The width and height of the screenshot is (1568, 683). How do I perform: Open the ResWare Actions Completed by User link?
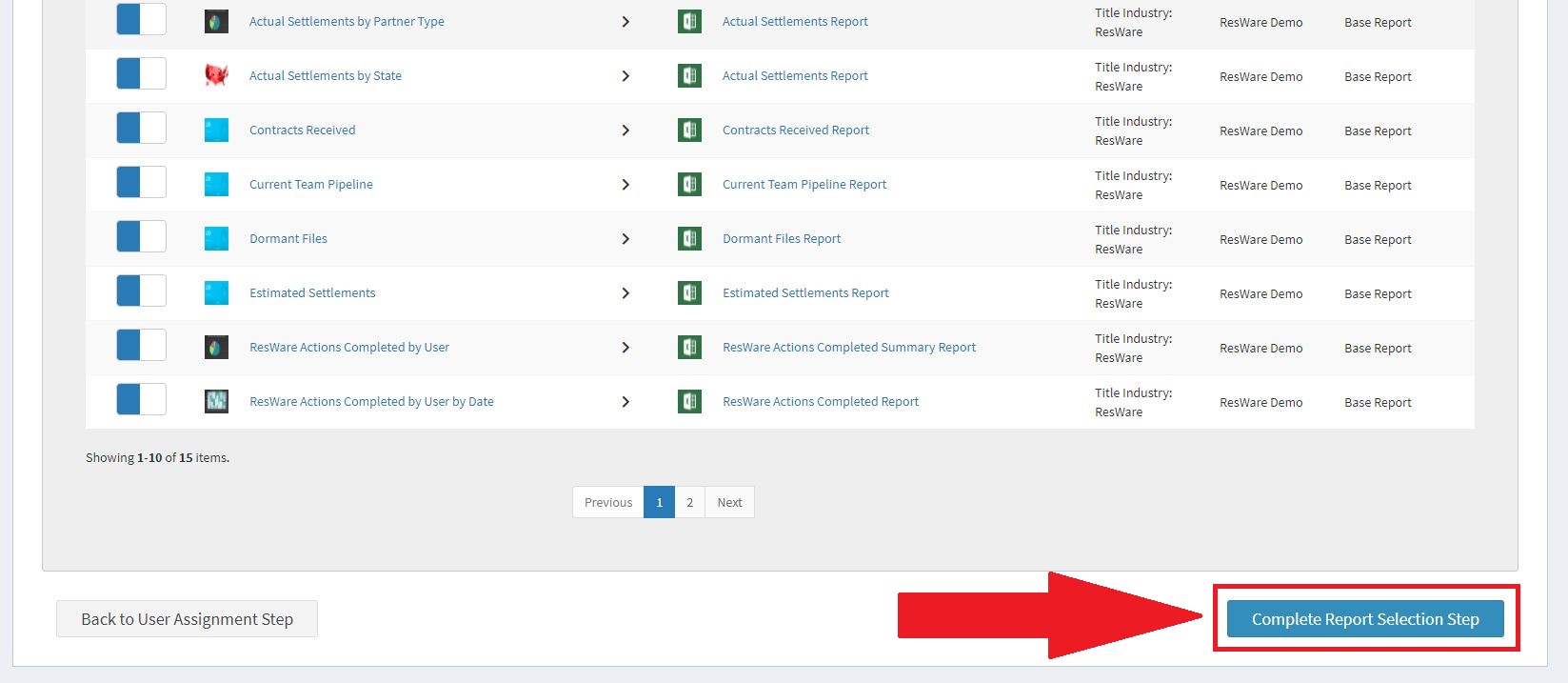pos(349,347)
